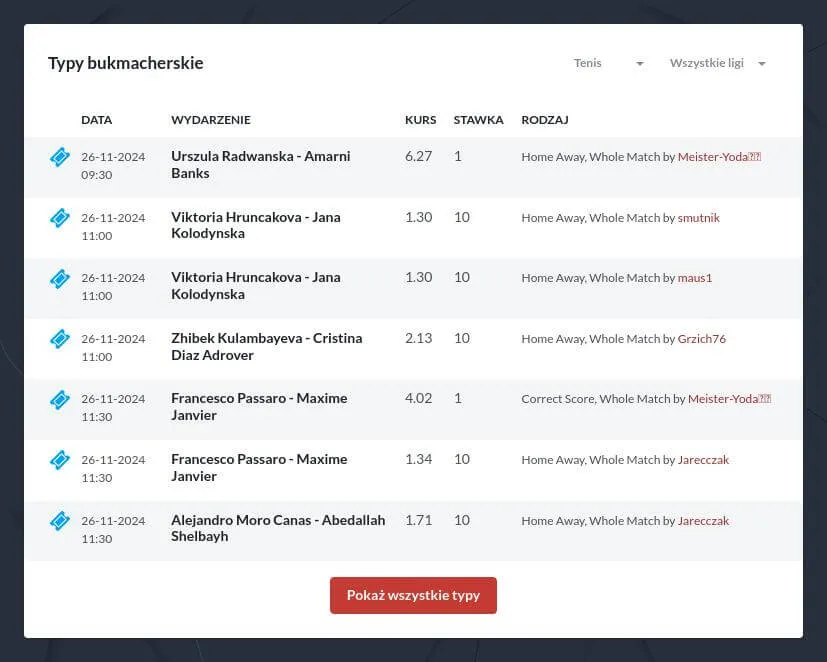Open ticket icon for Zhibek Kulambayeva match
827x662 pixels.
[x=60, y=339]
